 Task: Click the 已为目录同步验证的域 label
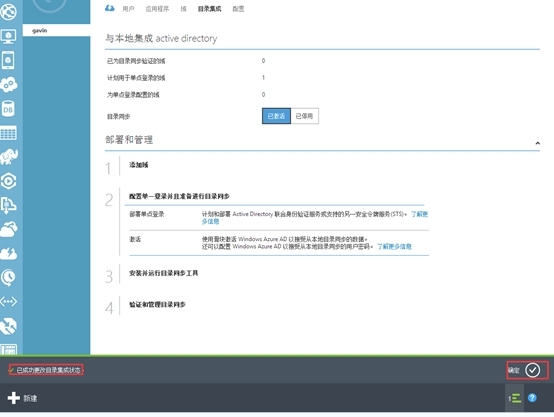pos(136,61)
